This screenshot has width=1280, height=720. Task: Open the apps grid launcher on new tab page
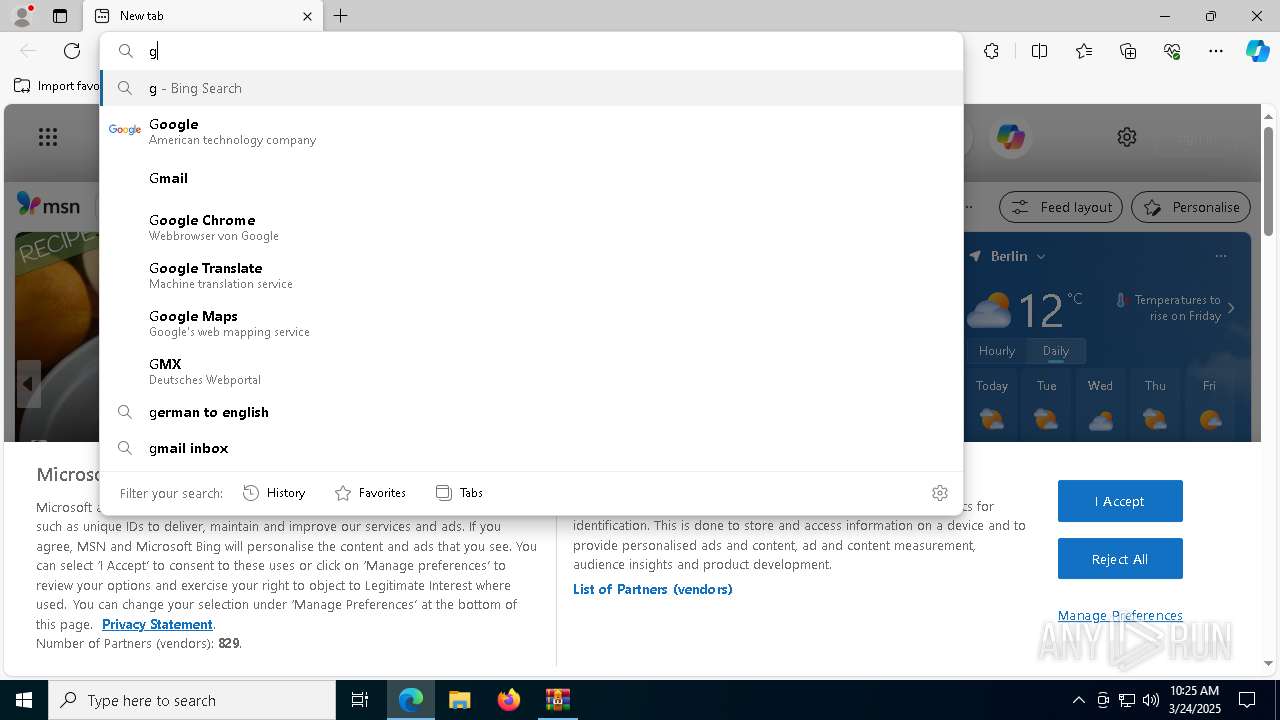click(48, 137)
